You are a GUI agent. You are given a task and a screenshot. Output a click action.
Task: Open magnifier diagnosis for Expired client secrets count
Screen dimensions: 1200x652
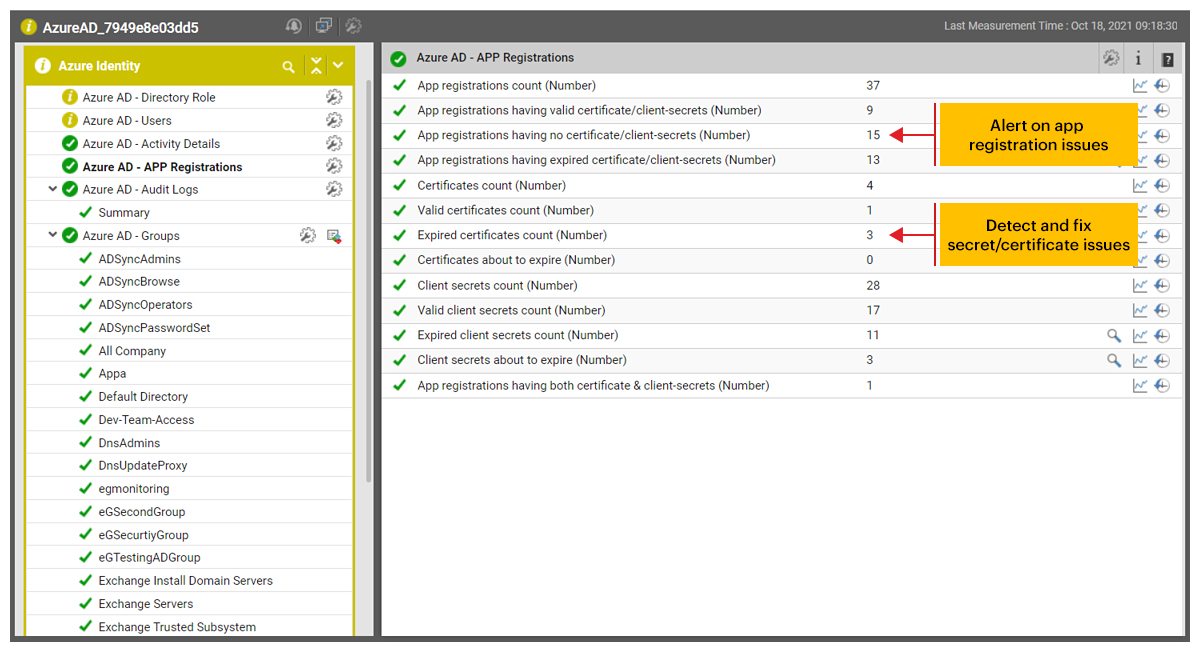point(1114,335)
